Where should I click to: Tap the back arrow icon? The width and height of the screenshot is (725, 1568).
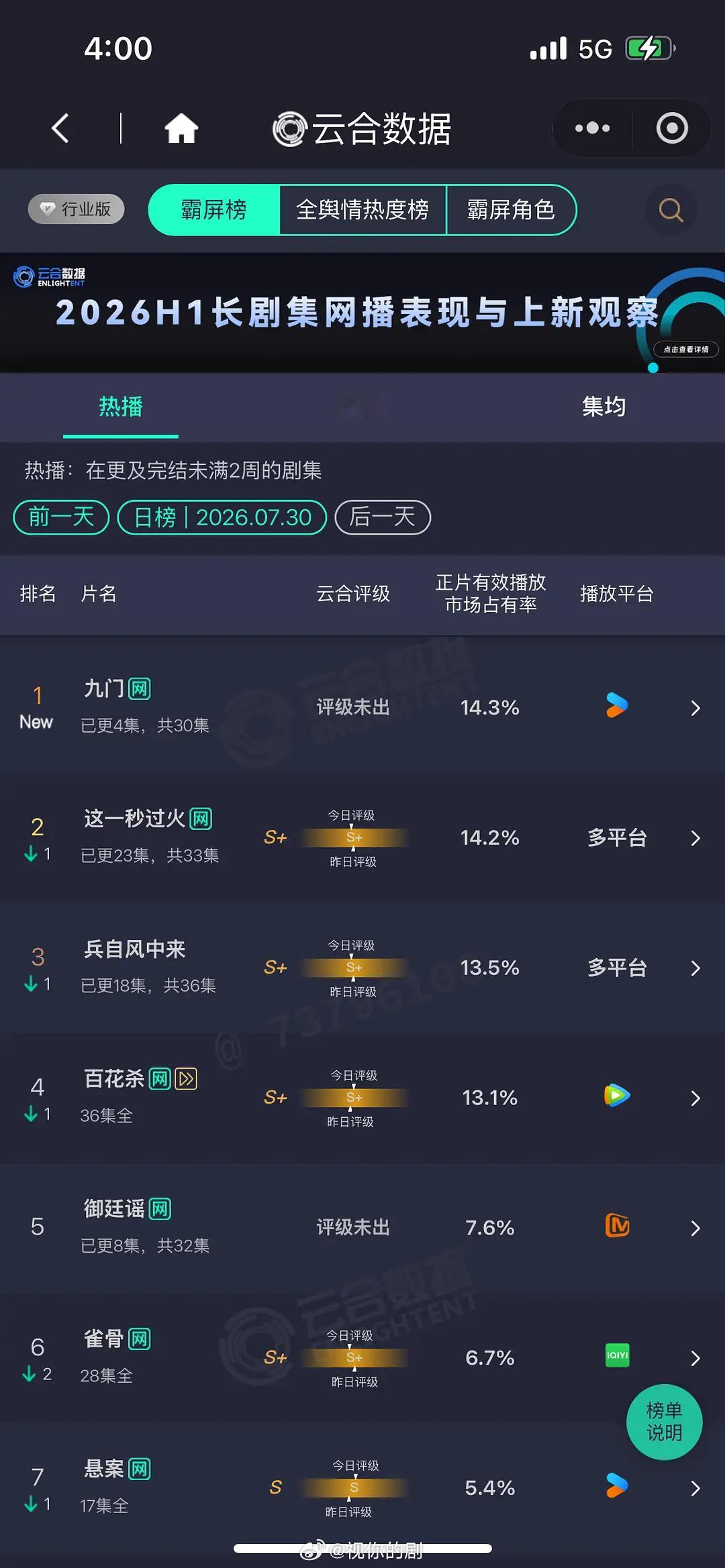[x=60, y=128]
